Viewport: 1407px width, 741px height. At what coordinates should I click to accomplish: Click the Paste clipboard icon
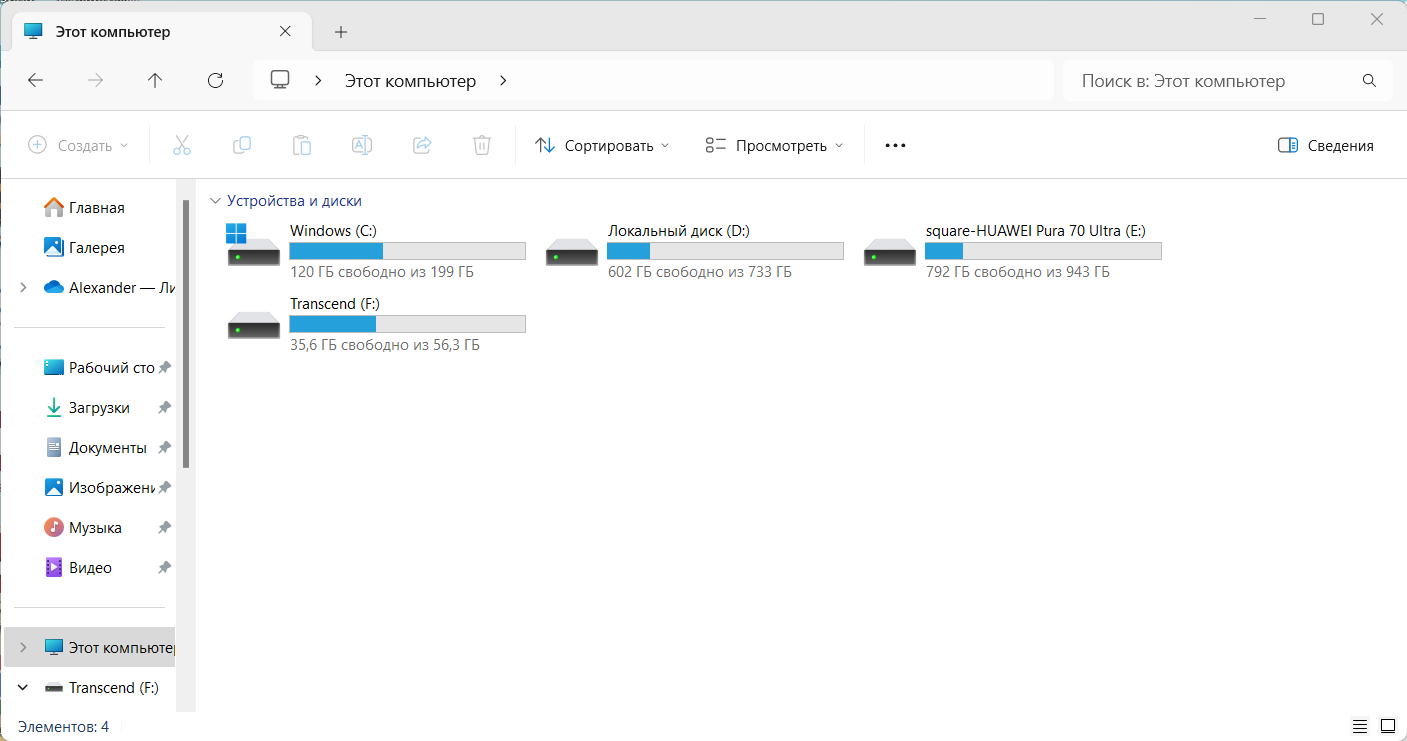(301, 145)
